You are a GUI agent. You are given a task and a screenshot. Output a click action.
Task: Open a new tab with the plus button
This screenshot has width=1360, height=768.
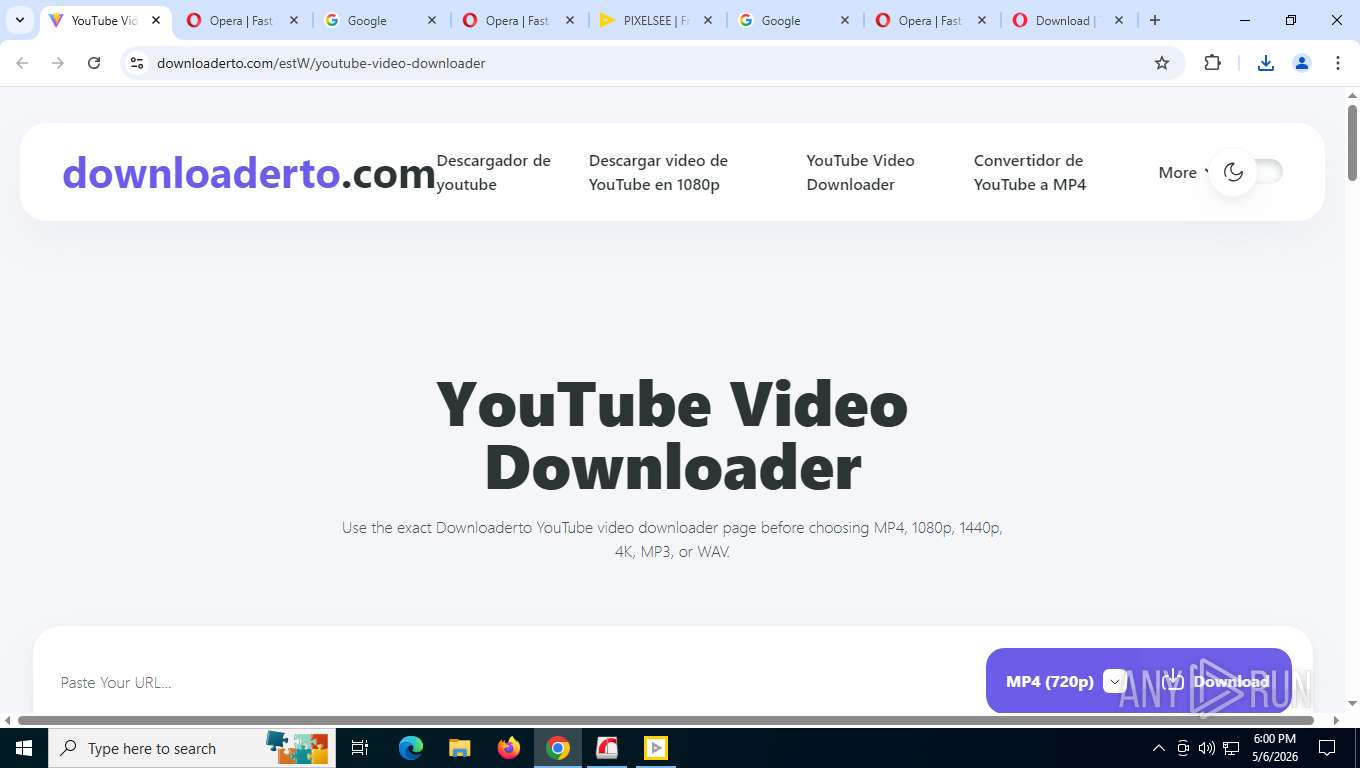pos(1155,20)
